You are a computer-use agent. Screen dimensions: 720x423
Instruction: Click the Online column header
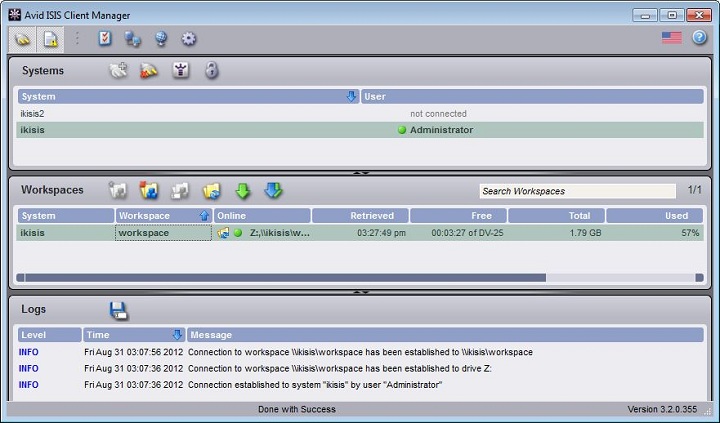coord(262,215)
